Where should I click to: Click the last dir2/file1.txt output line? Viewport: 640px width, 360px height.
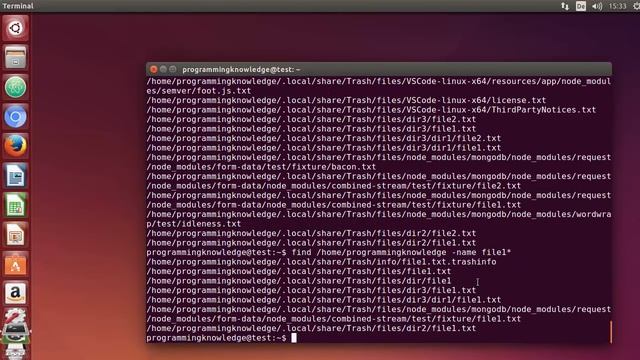point(311,329)
